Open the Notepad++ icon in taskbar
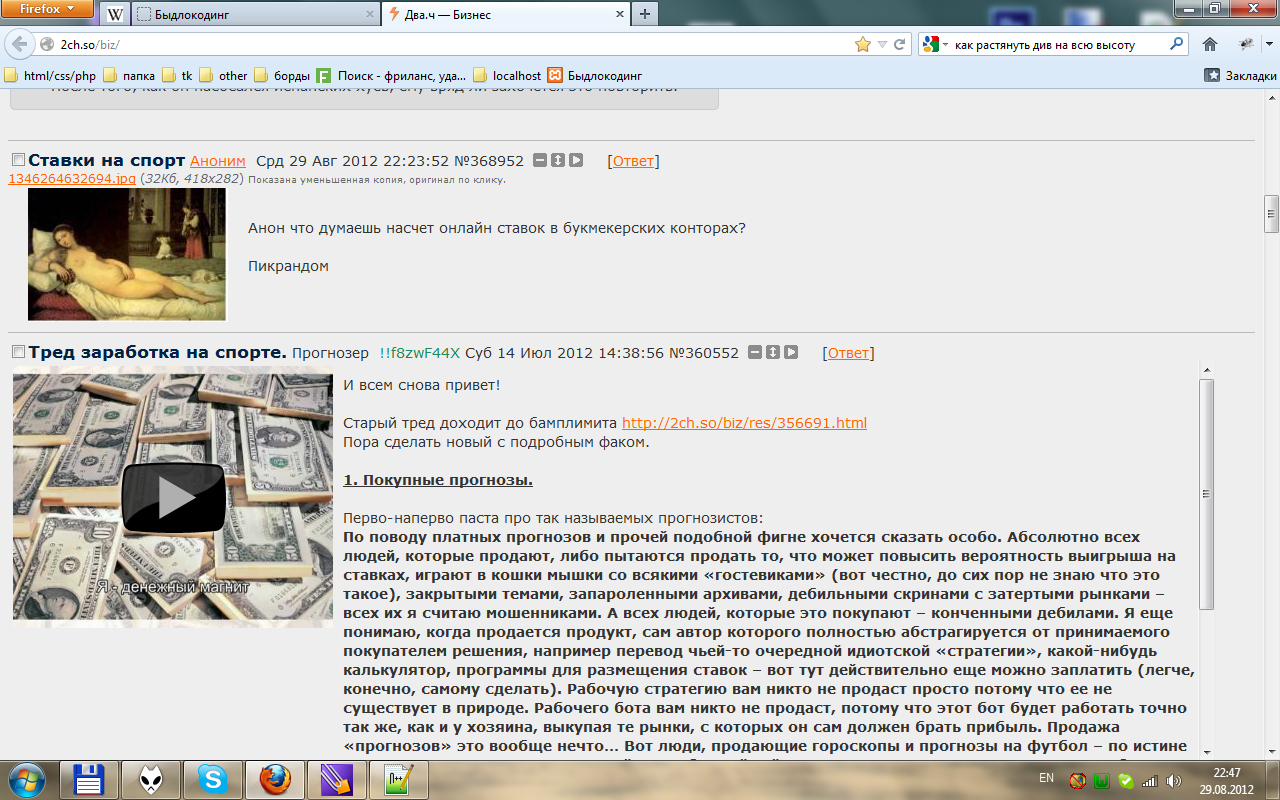Screen dimensions: 1280x800 (x=399, y=779)
